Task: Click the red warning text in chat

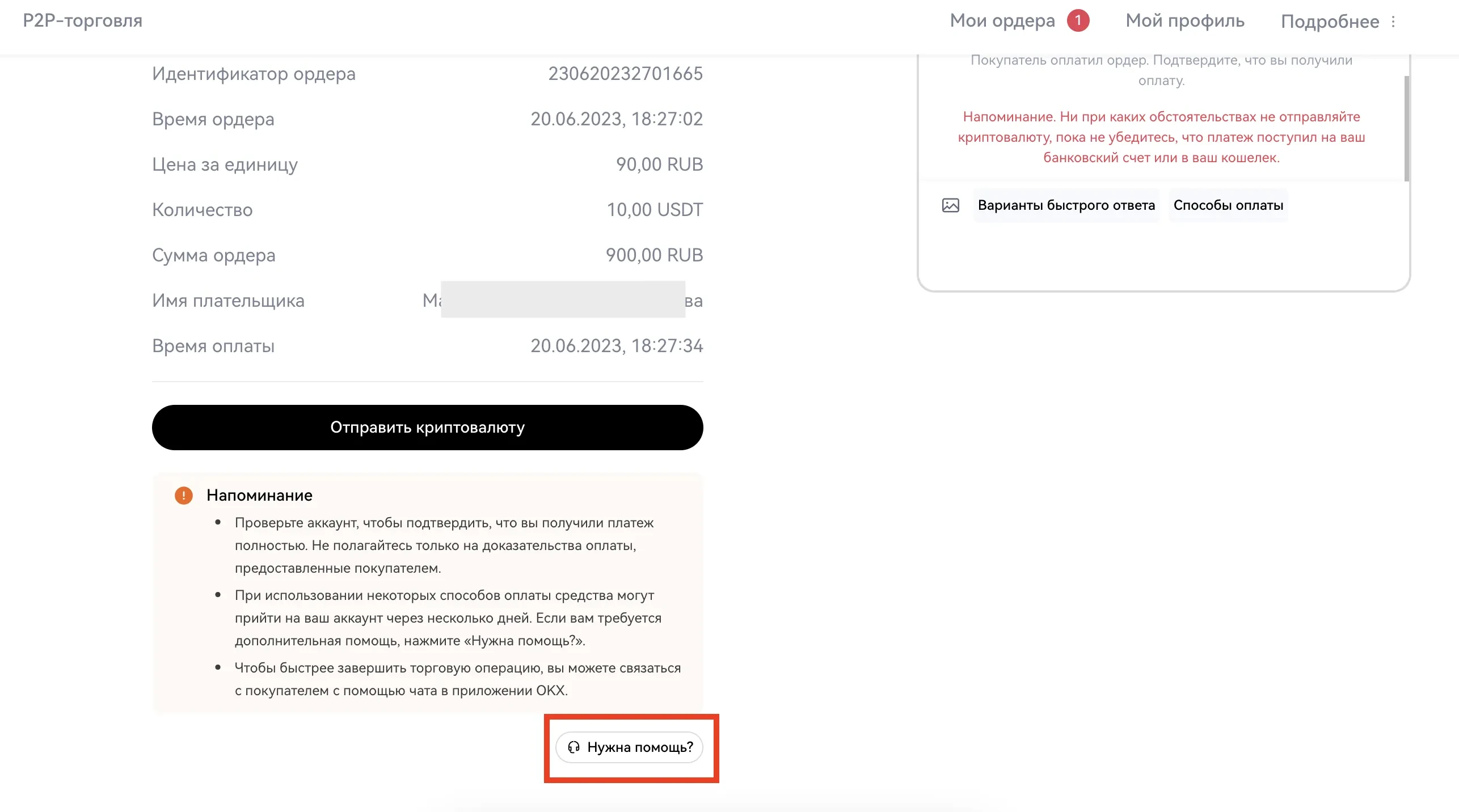Action: [1161, 137]
